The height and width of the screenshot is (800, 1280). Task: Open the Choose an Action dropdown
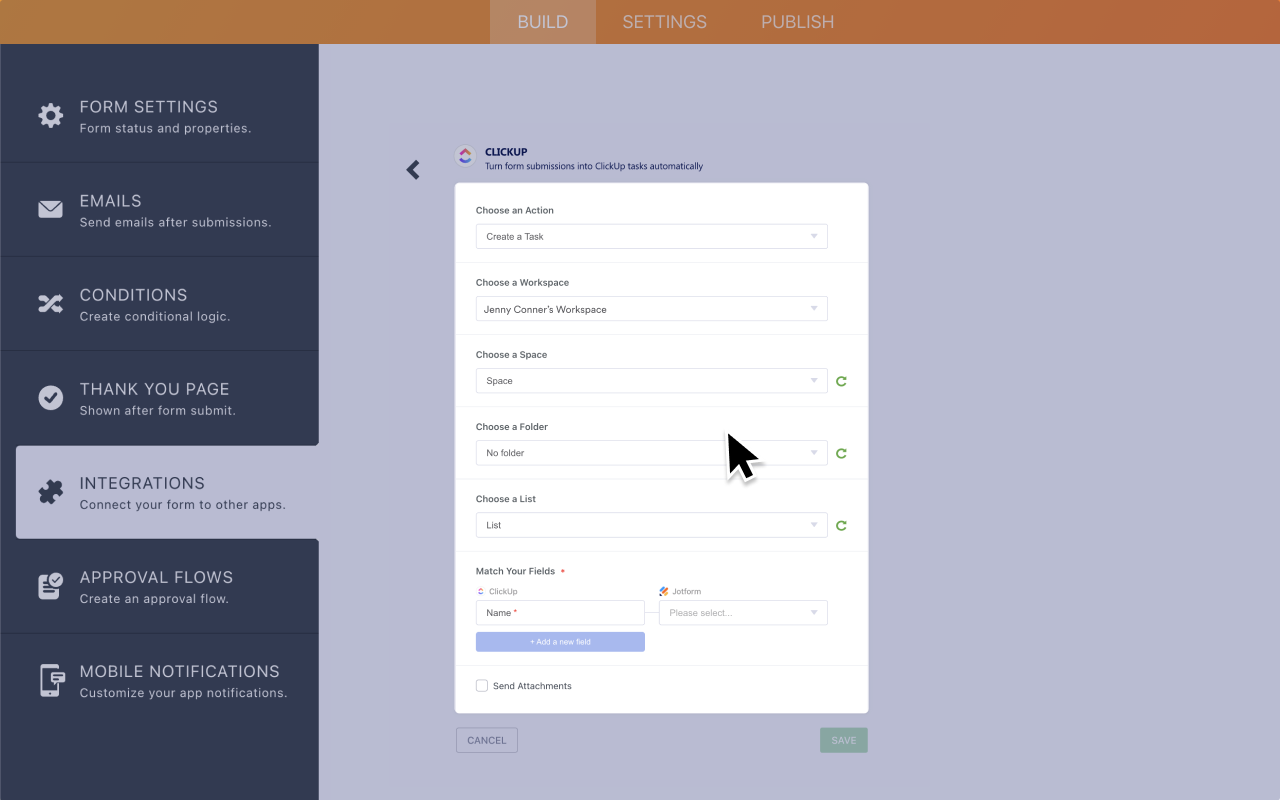point(651,236)
